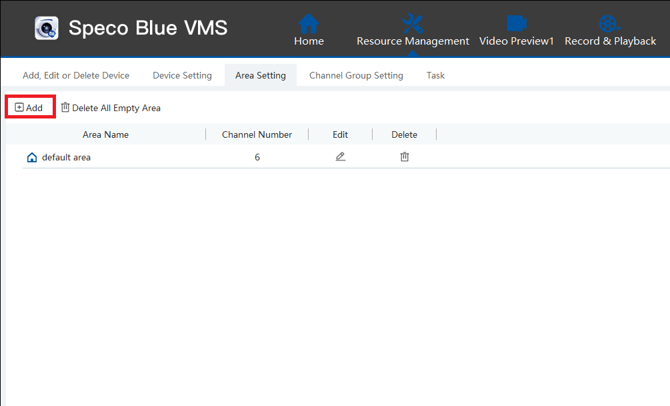Click the channel count 6 cell
The width and height of the screenshot is (670, 406).
pos(257,158)
